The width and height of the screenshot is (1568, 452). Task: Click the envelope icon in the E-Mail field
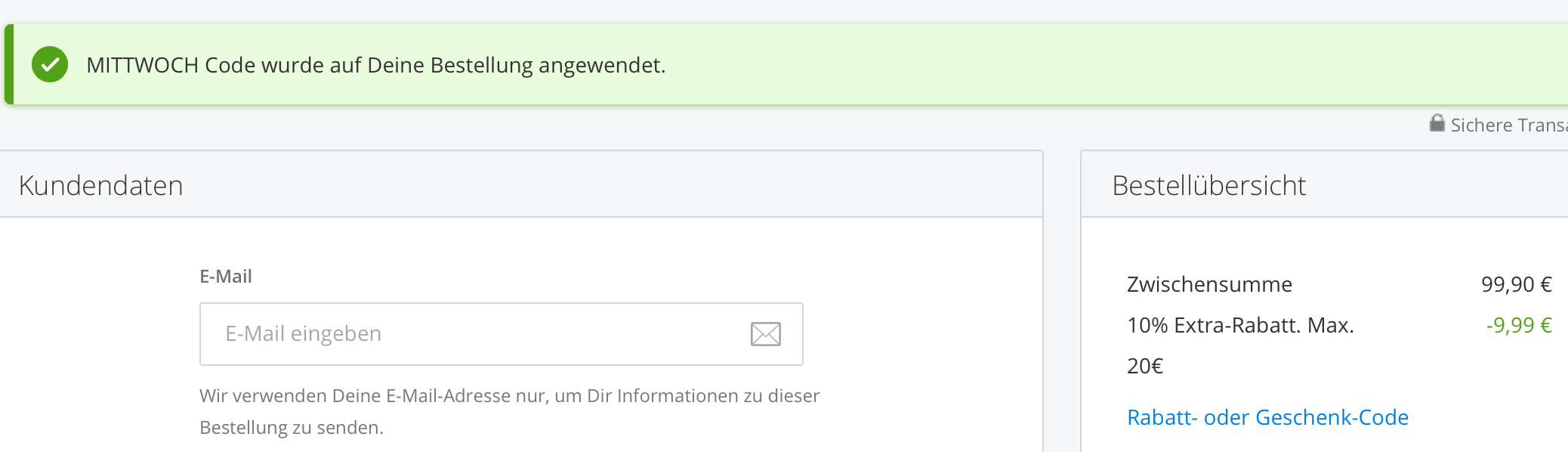click(x=765, y=334)
